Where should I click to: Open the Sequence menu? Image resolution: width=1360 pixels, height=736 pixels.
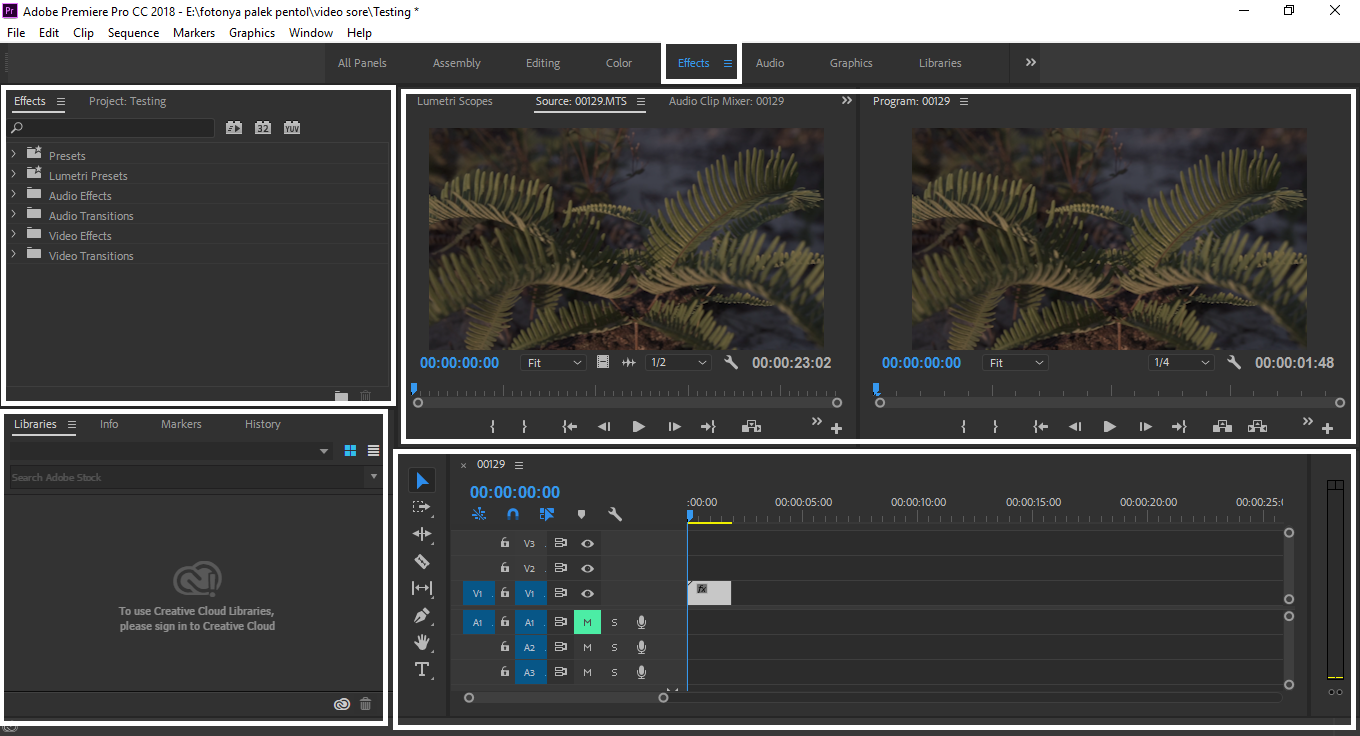pos(133,33)
